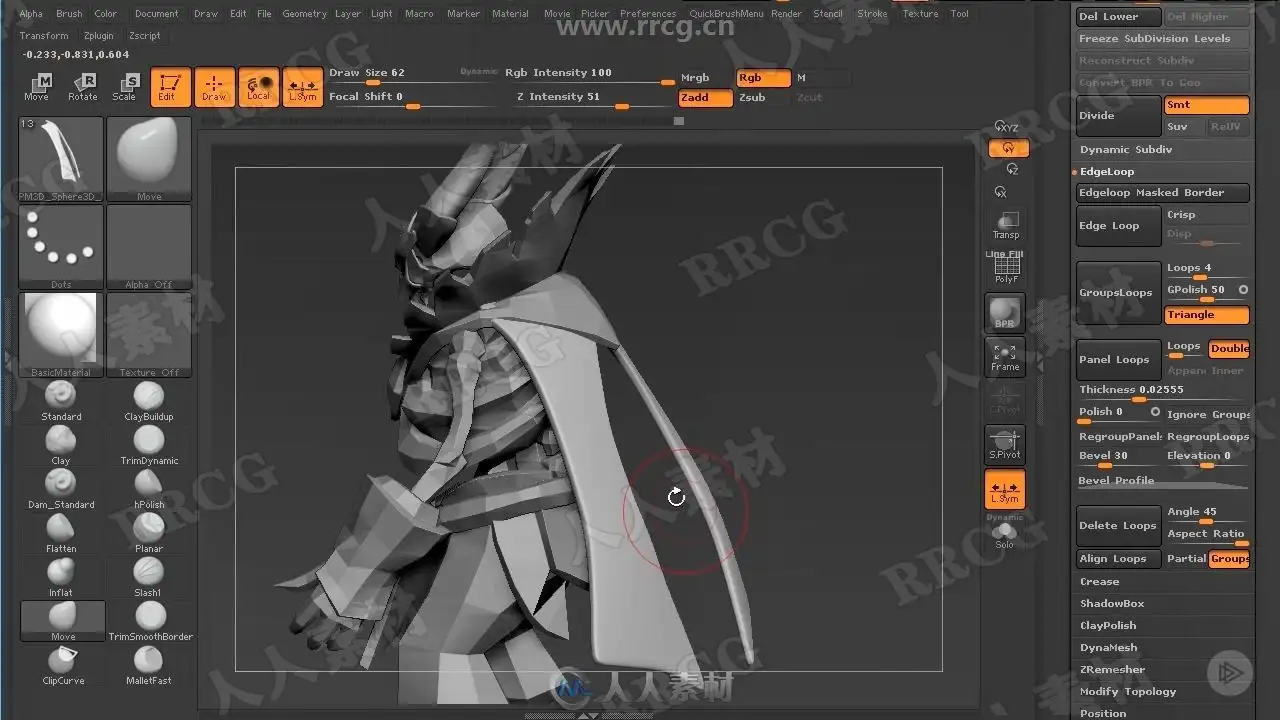
Task: Select the Dam_Standard brush
Action: [61, 488]
